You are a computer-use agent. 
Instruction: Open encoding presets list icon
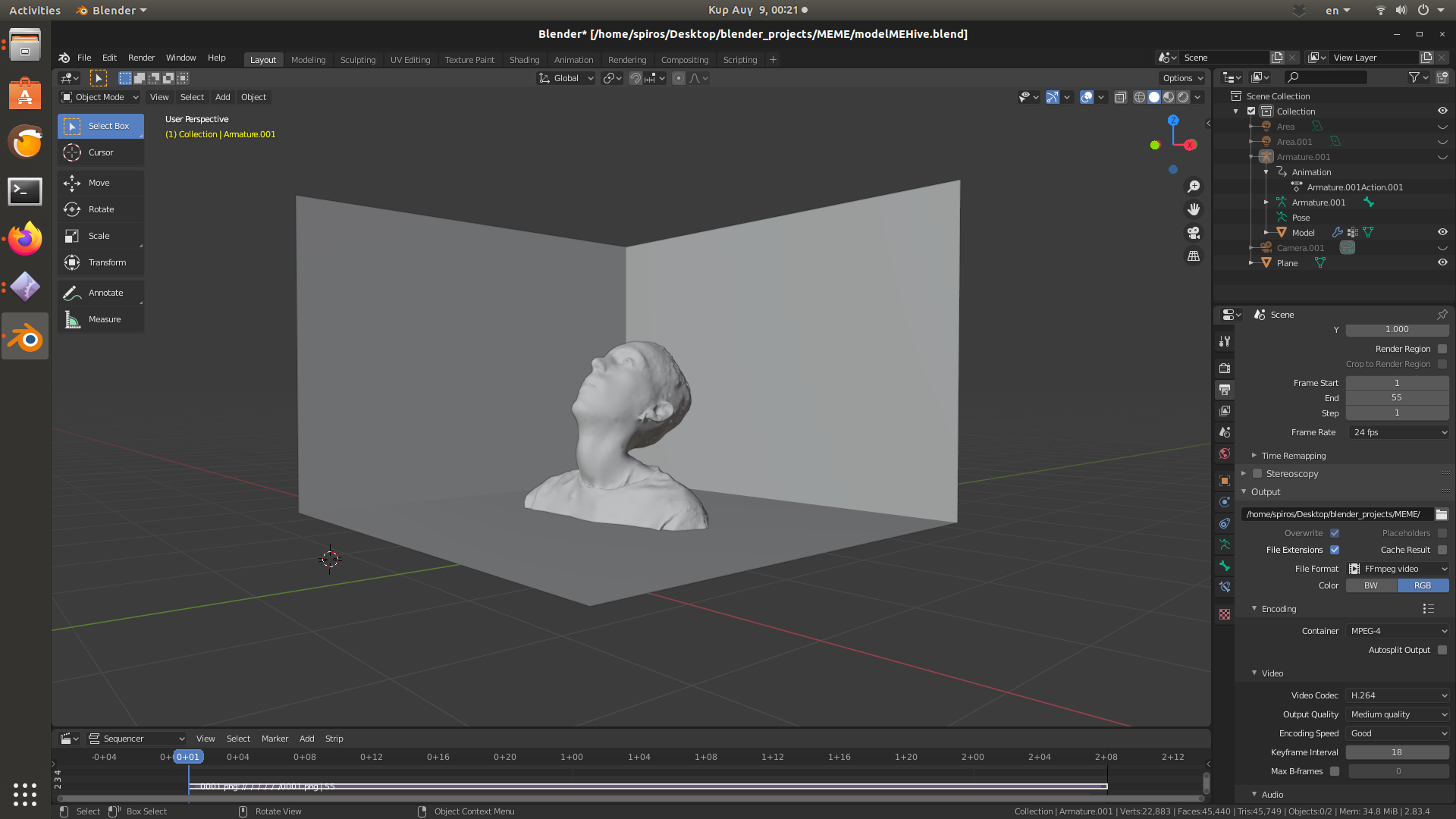pos(1429,609)
